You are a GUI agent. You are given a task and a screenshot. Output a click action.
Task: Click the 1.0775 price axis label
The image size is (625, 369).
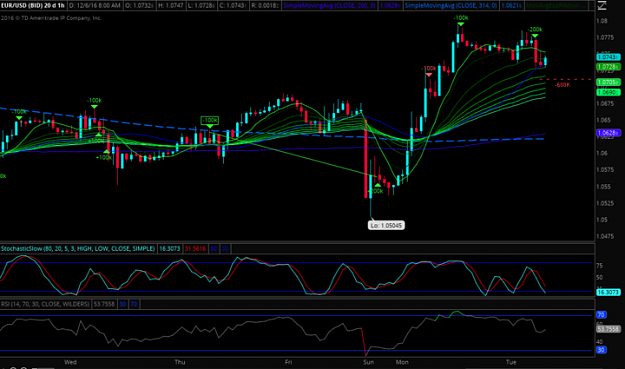click(x=605, y=37)
